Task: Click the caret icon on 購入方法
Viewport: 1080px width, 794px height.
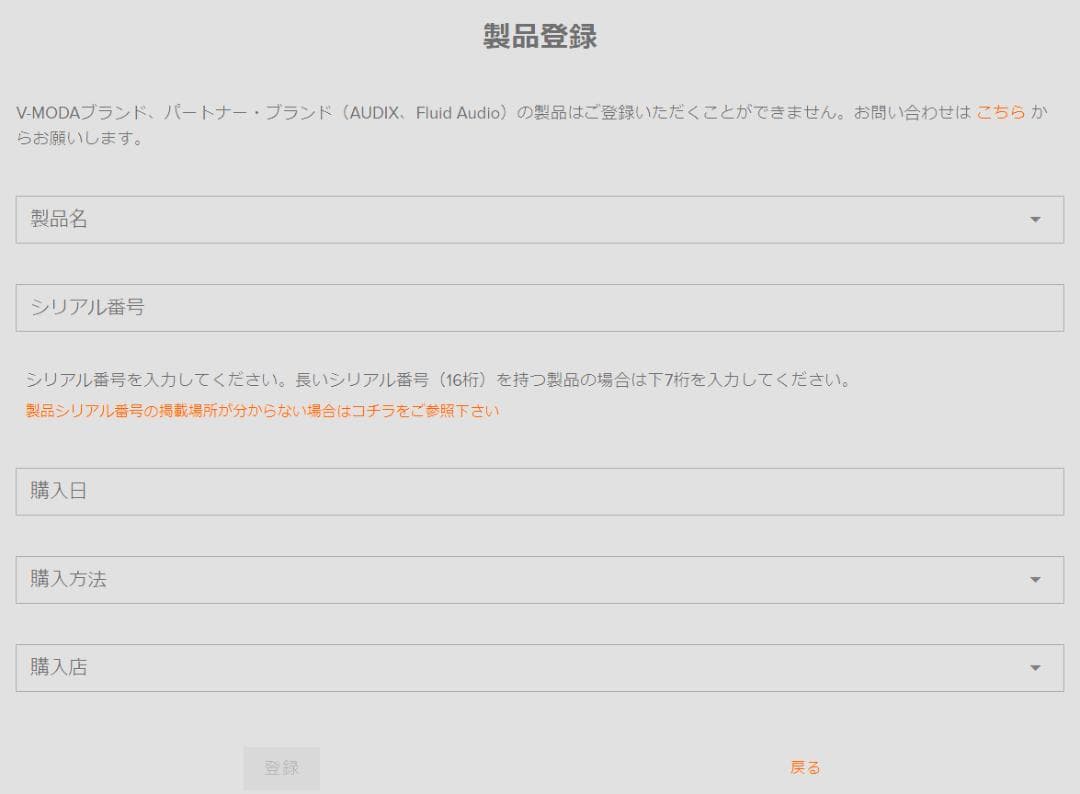Action: pos(1035,580)
